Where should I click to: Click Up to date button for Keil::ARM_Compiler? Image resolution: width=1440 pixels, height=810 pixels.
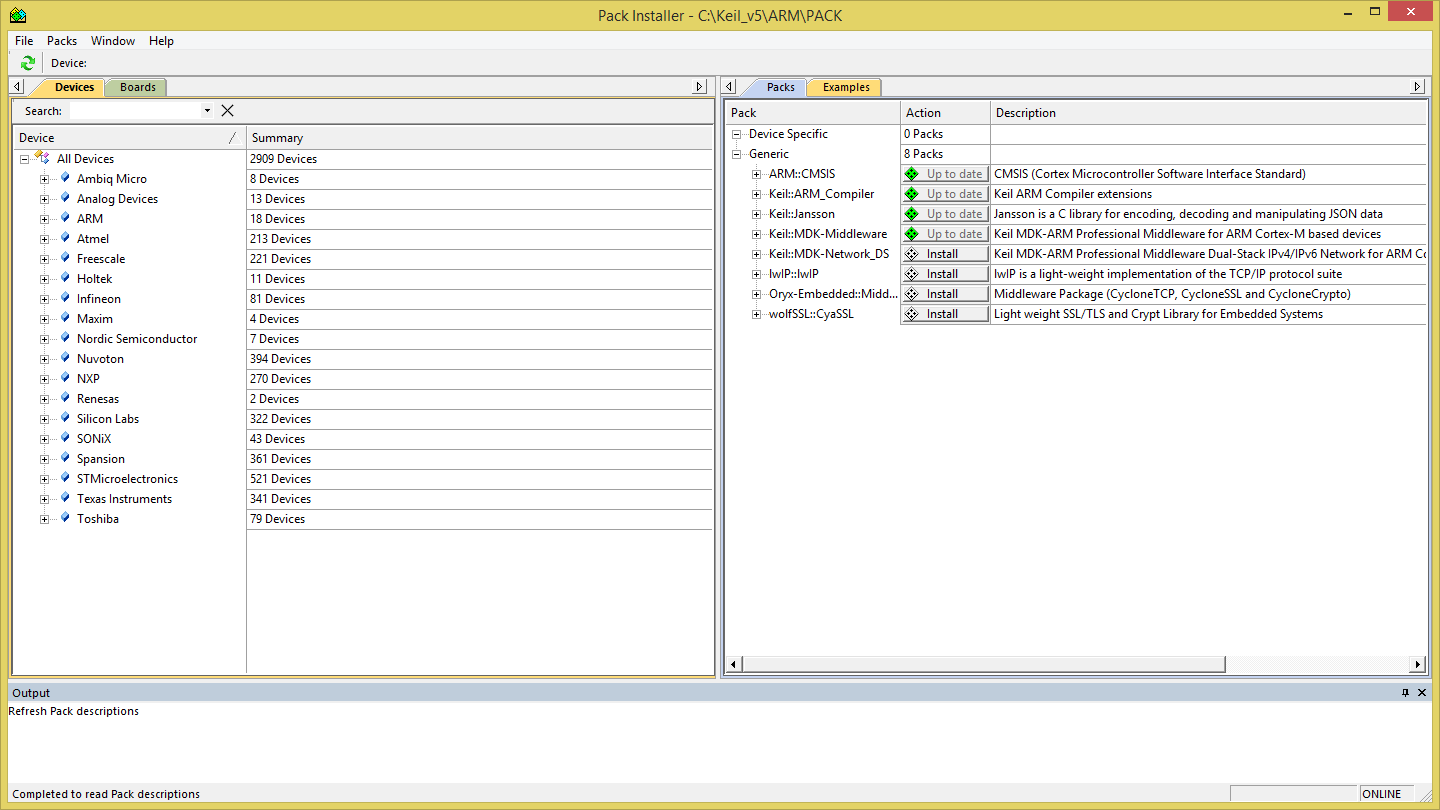click(945, 194)
